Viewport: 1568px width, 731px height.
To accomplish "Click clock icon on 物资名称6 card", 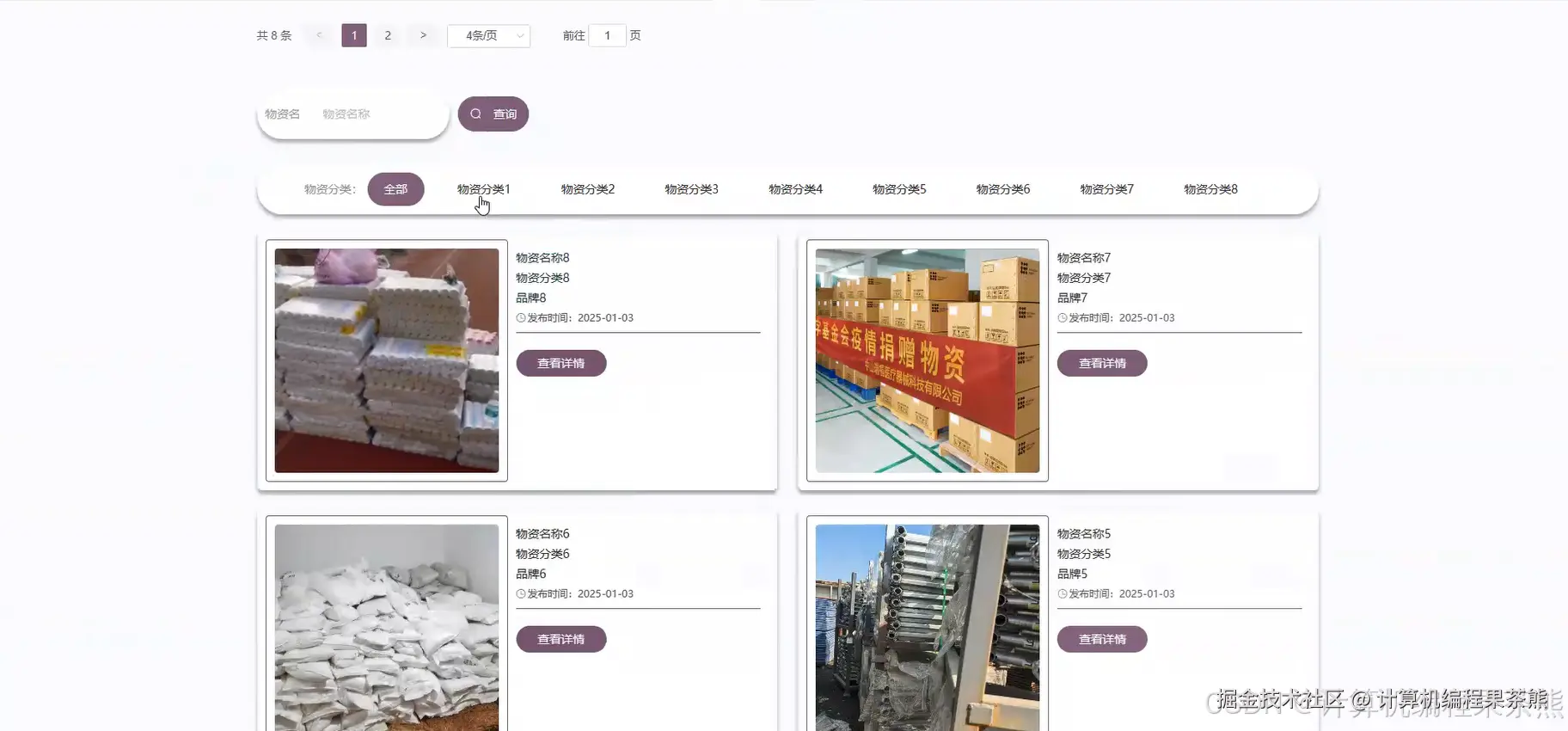I will tap(521, 594).
